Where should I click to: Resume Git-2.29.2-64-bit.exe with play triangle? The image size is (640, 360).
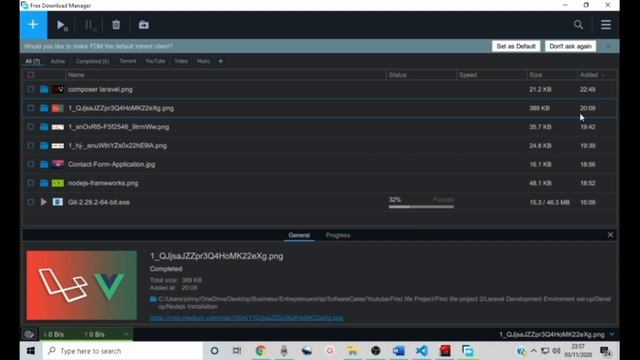click(x=44, y=202)
